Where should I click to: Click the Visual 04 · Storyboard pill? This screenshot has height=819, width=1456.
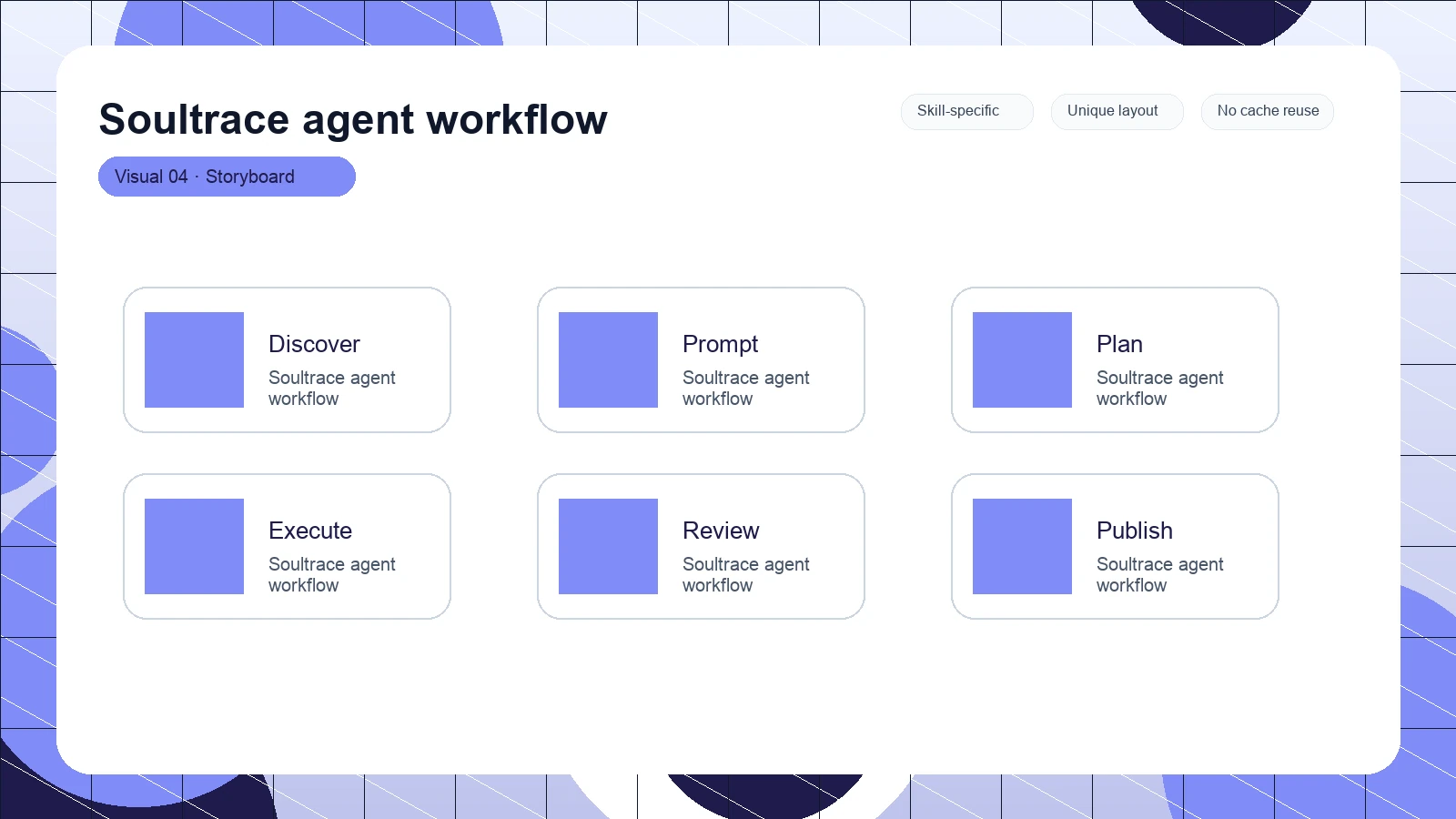[x=227, y=177]
